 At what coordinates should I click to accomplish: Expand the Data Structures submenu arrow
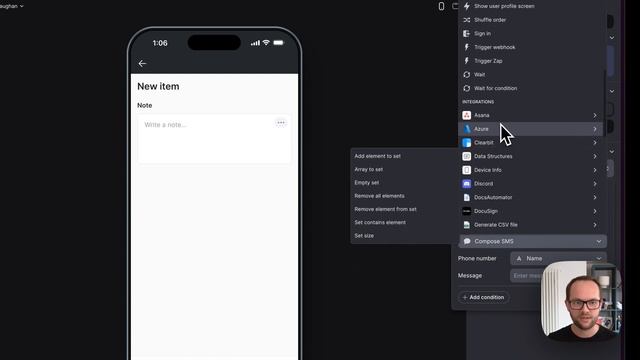595,156
